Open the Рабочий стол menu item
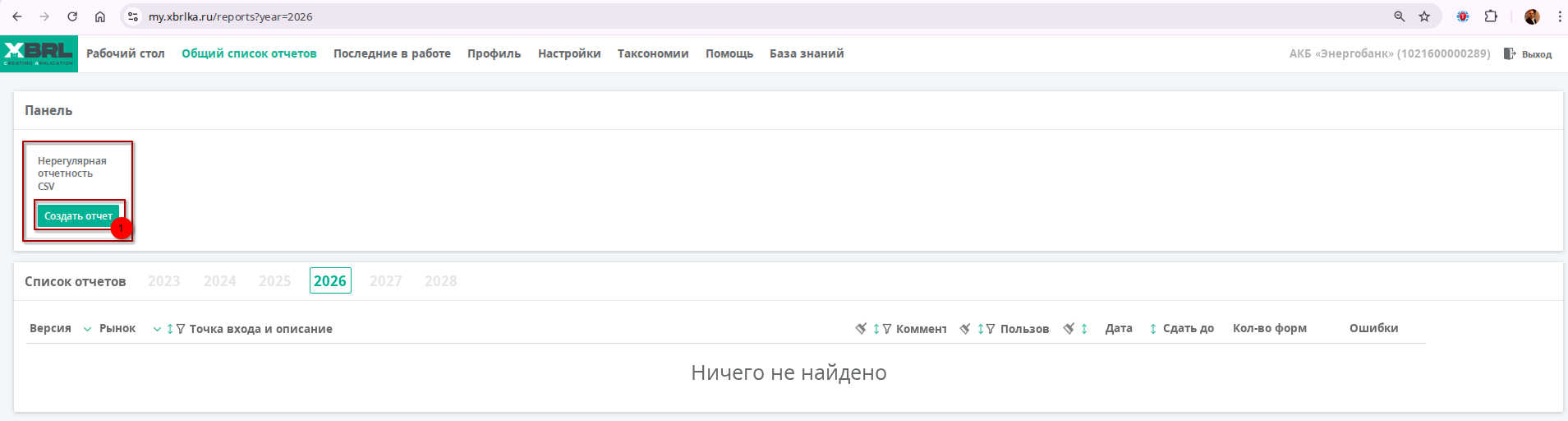This screenshot has width=1568, height=421. [125, 53]
